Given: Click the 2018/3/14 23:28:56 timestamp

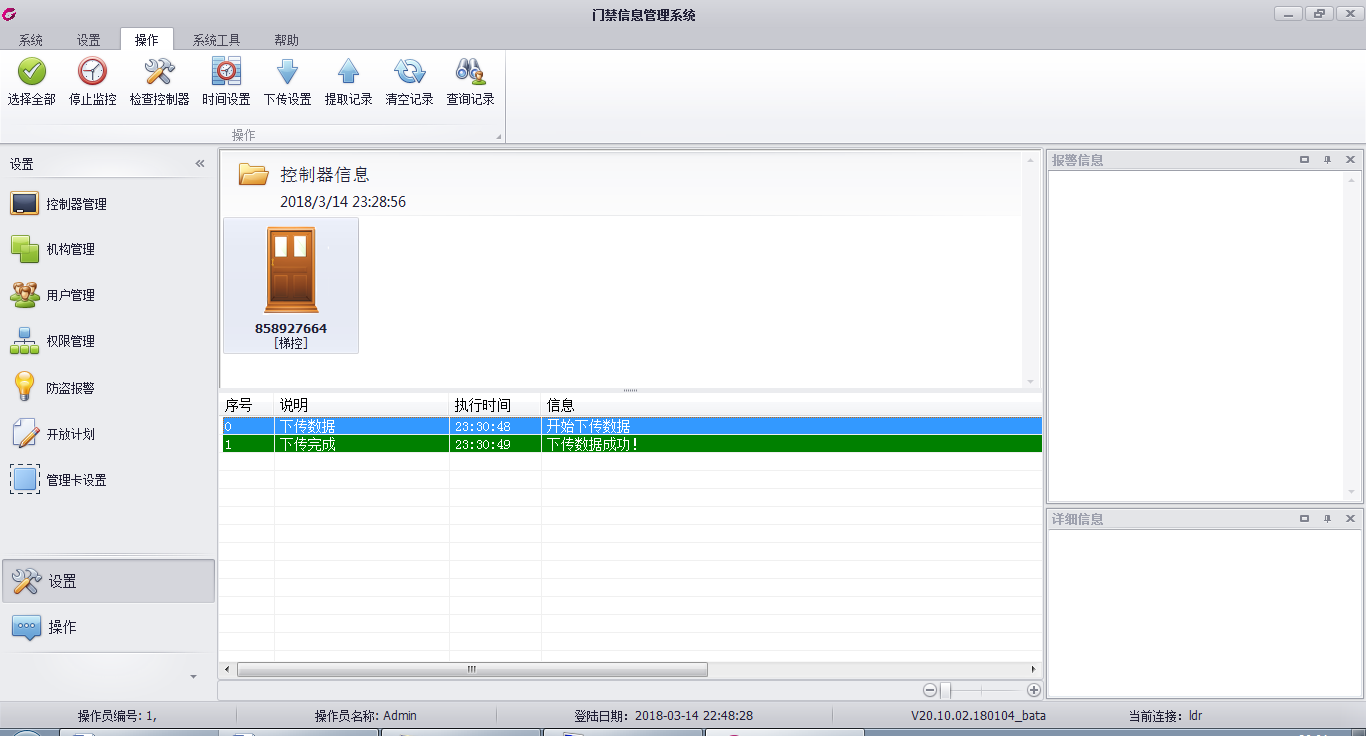Looking at the screenshot, I should click(343, 202).
